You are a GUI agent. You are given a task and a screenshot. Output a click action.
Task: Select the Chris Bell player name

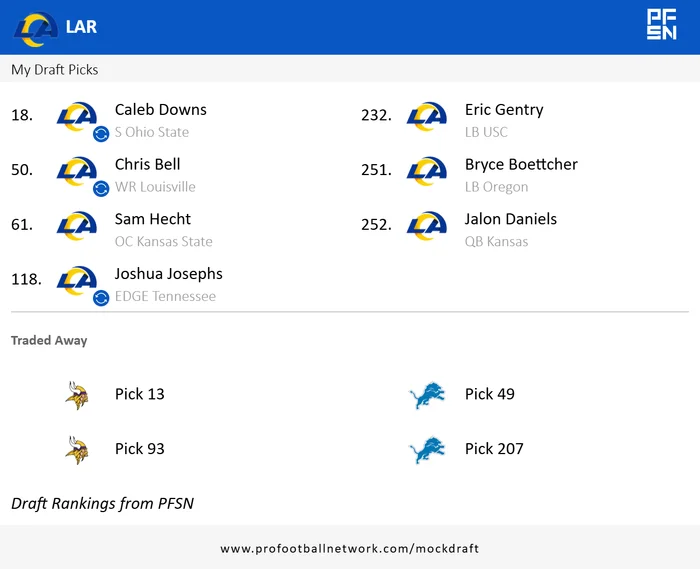[147, 165]
